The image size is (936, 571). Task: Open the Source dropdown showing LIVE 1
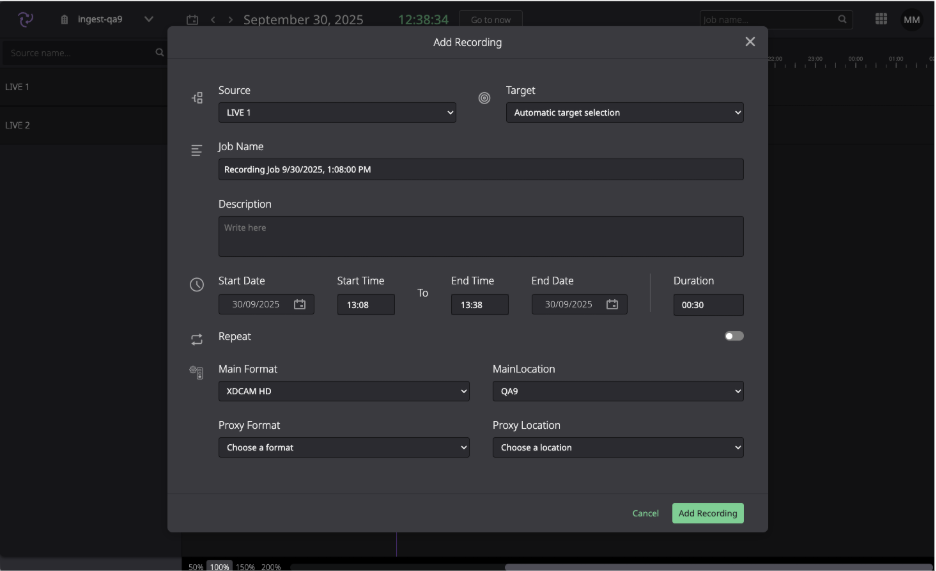tap(337, 112)
